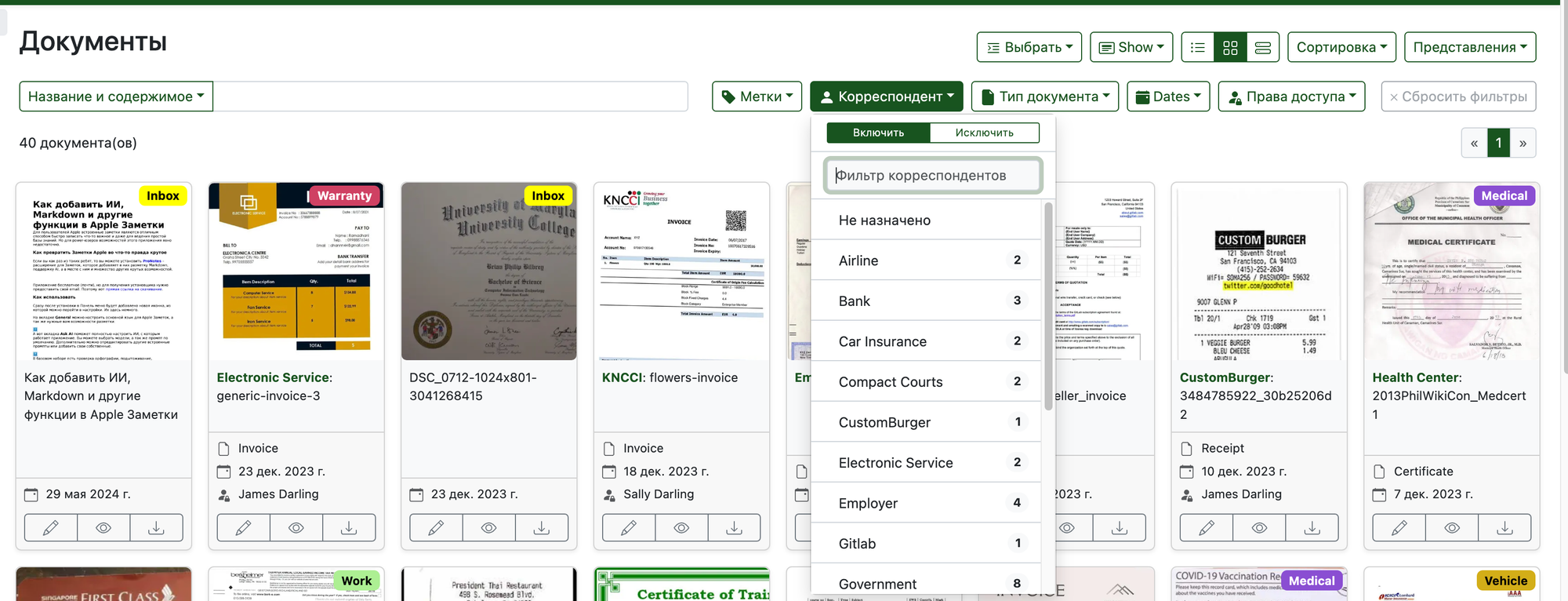The image size is (1568, 601).
Task: Click the main document search text field
Action: point(450,97)
